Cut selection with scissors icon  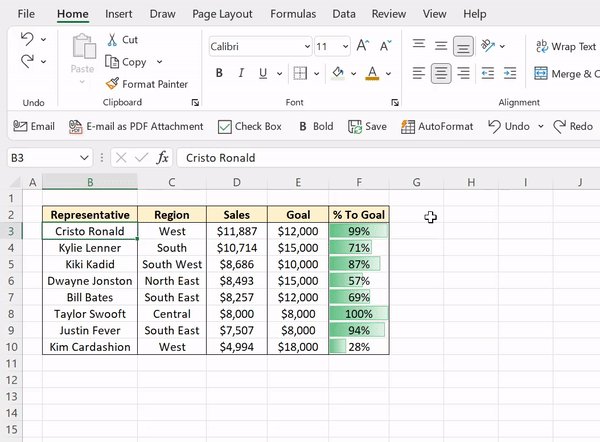112,39
